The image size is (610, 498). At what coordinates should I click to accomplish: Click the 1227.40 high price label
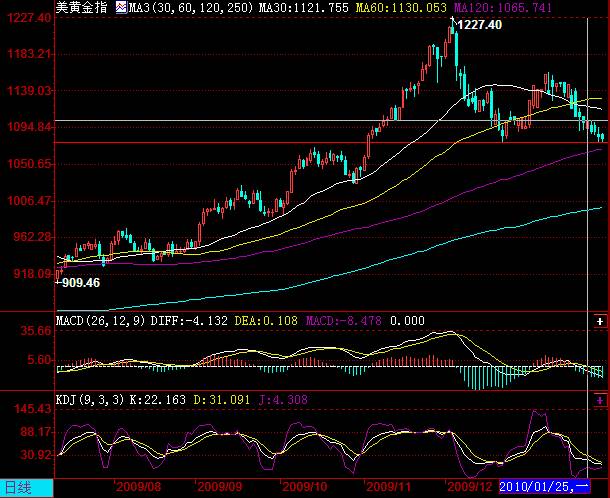(479, 25)
